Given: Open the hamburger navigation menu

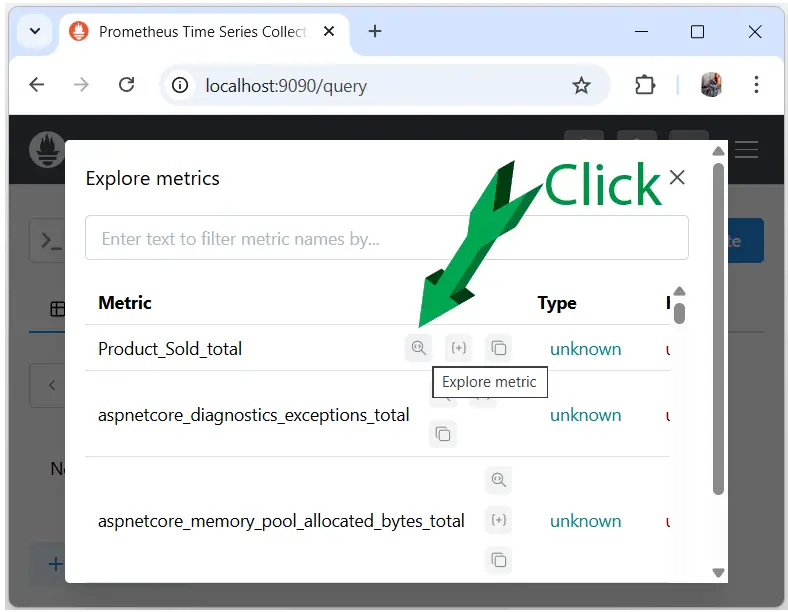Looking at the screenshot, I should click(x=746, y=150).
